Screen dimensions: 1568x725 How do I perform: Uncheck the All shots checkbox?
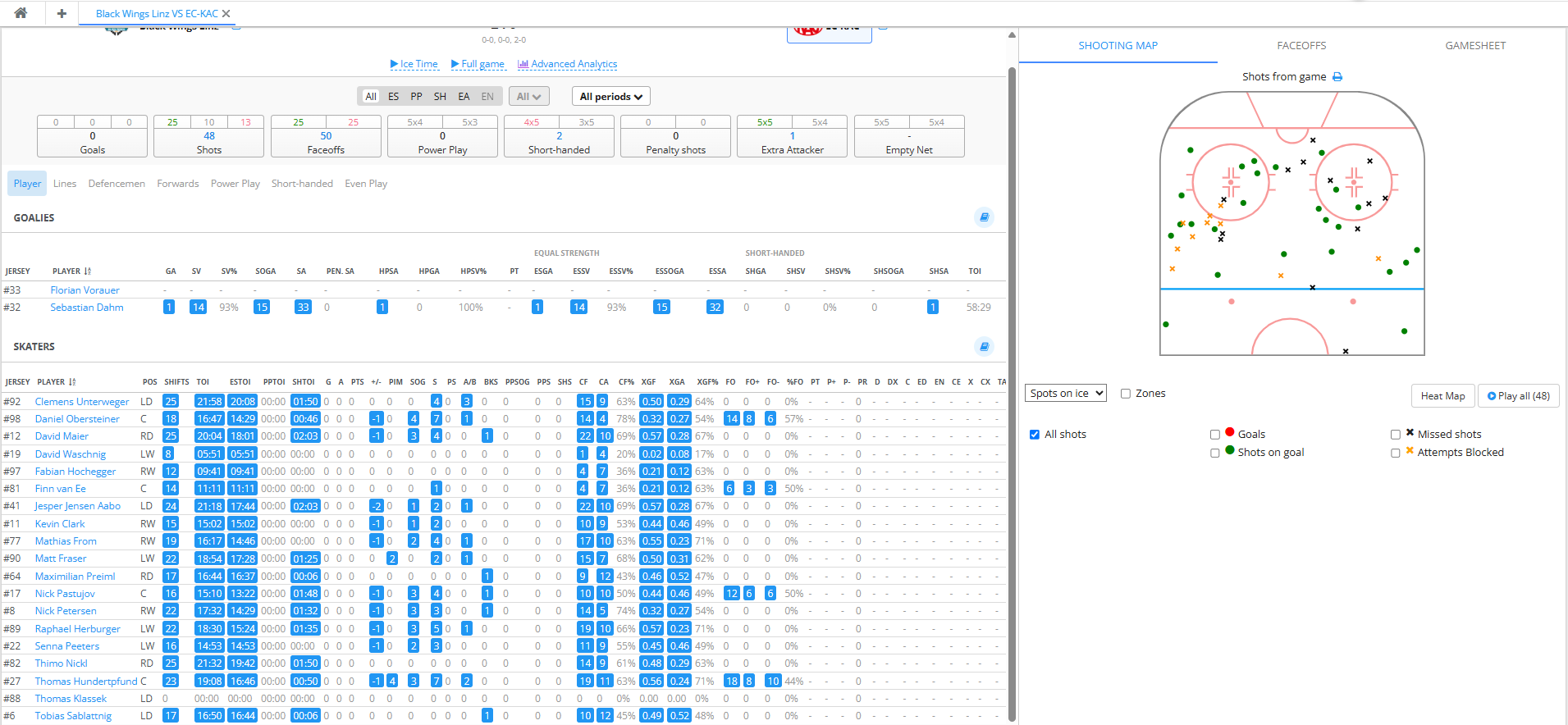(x=1035, y=435)
